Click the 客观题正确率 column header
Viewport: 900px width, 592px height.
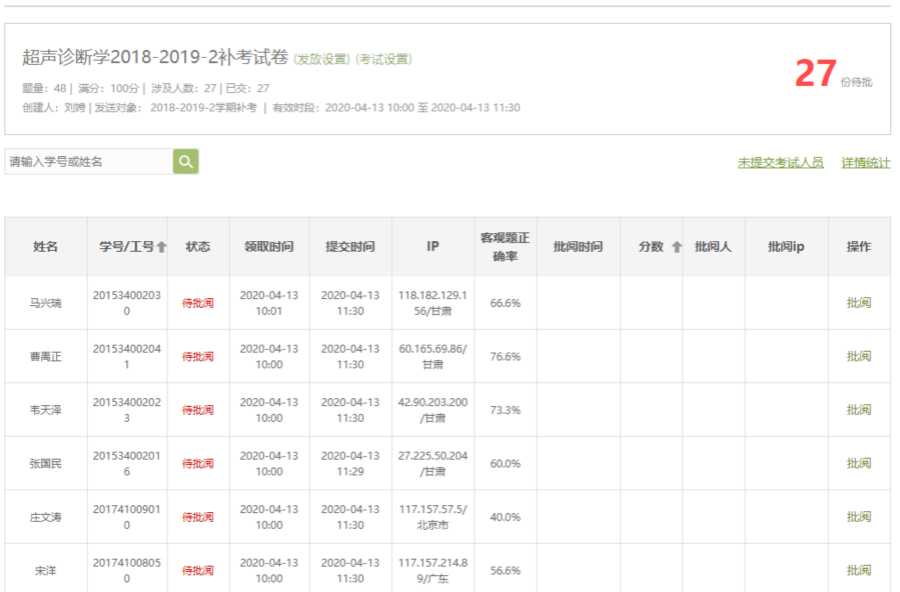point(505,247)
